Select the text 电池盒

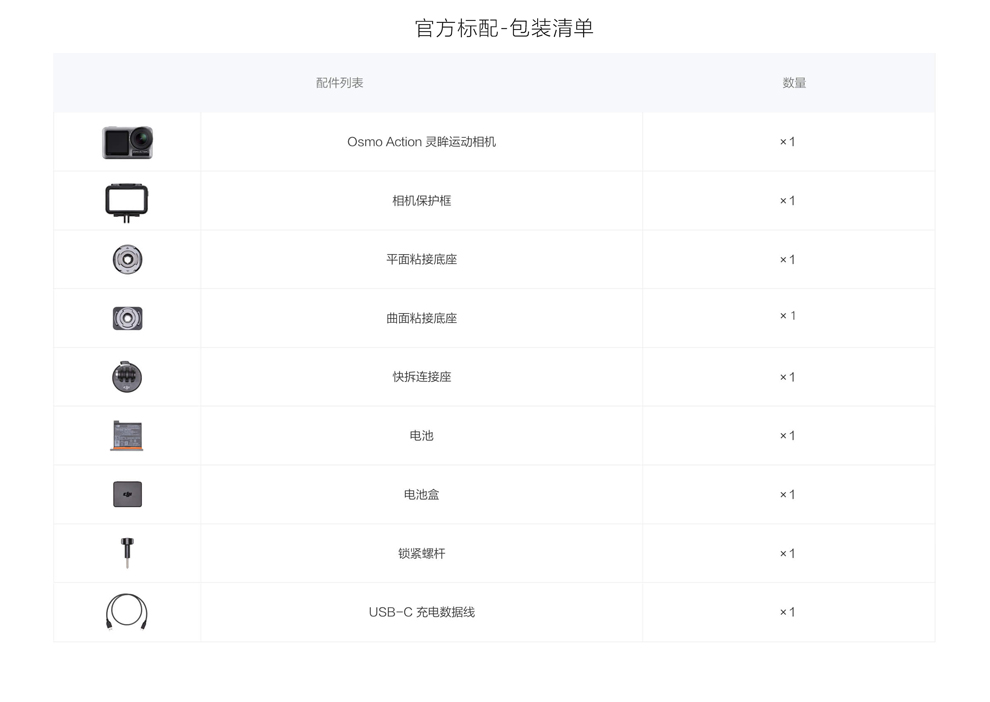click(x=422, y=494)
